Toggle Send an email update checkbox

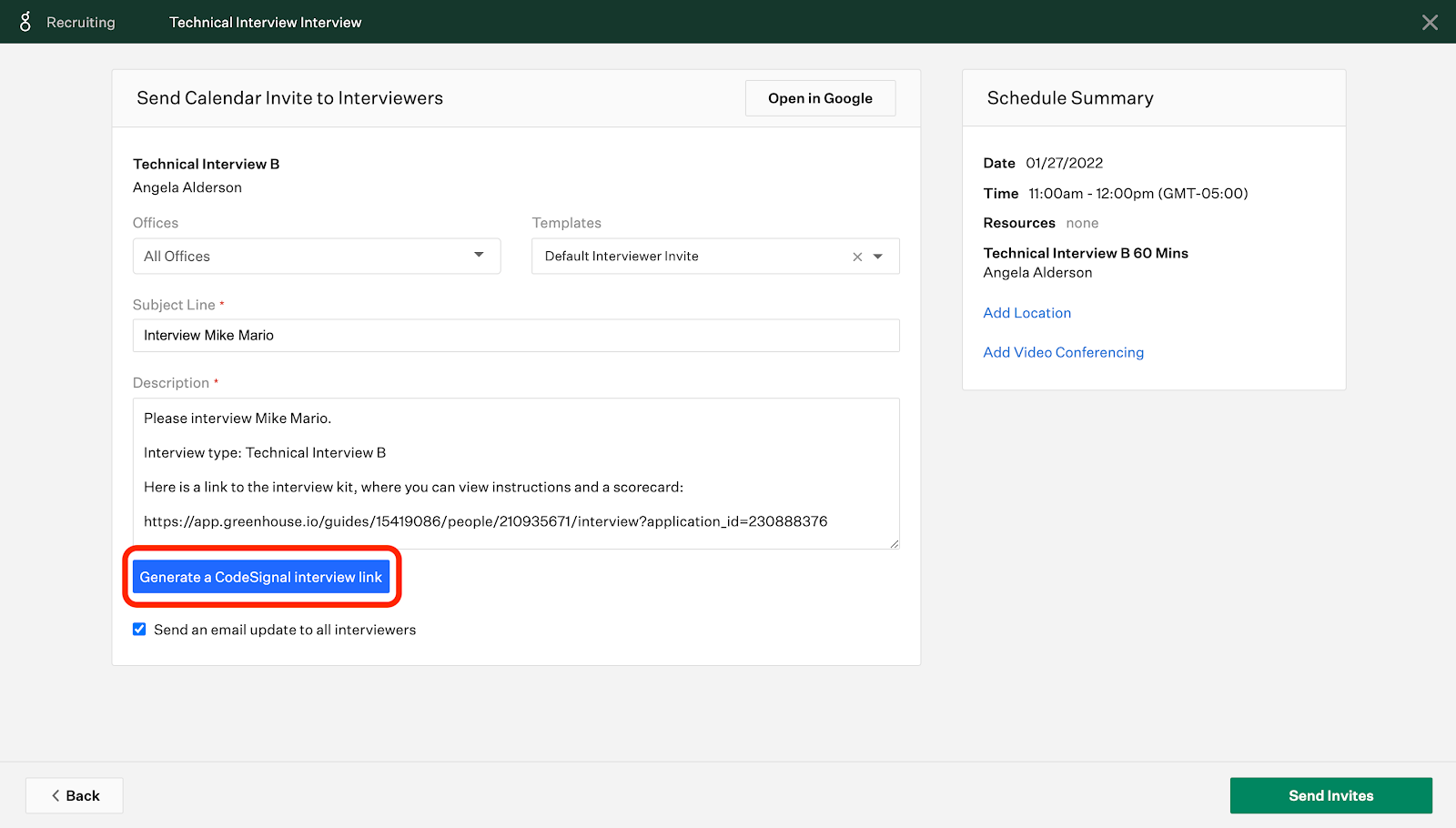[139, 630]
